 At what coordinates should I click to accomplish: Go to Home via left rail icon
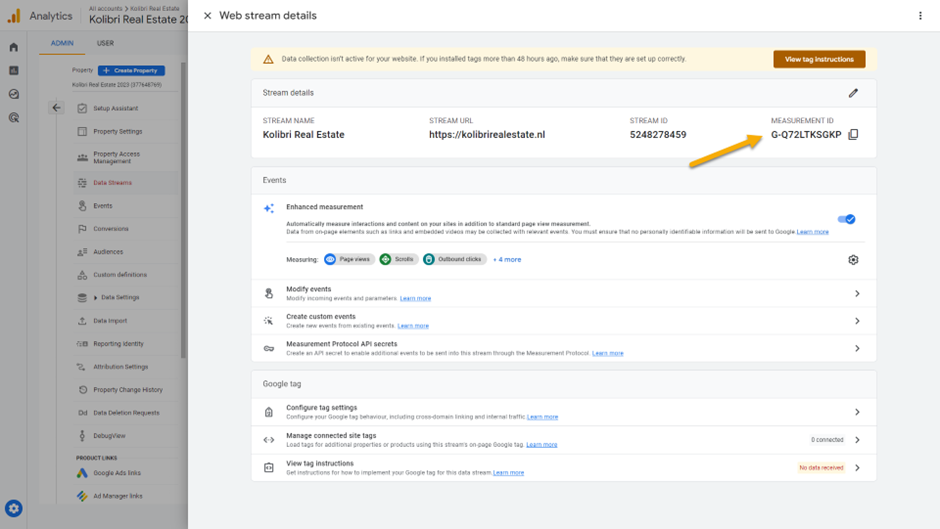pyautogui.click(x=14, y=47)
